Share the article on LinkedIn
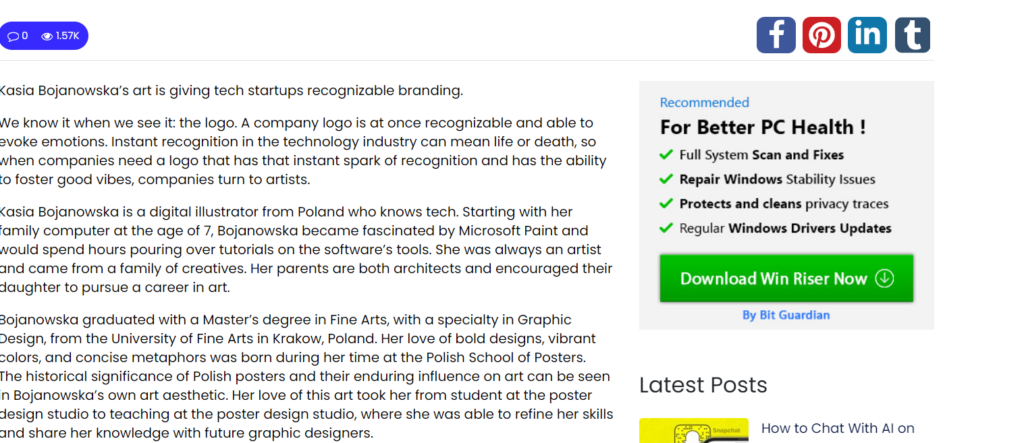This screenshot has width=1024, height=443. (x=867, y=35)
